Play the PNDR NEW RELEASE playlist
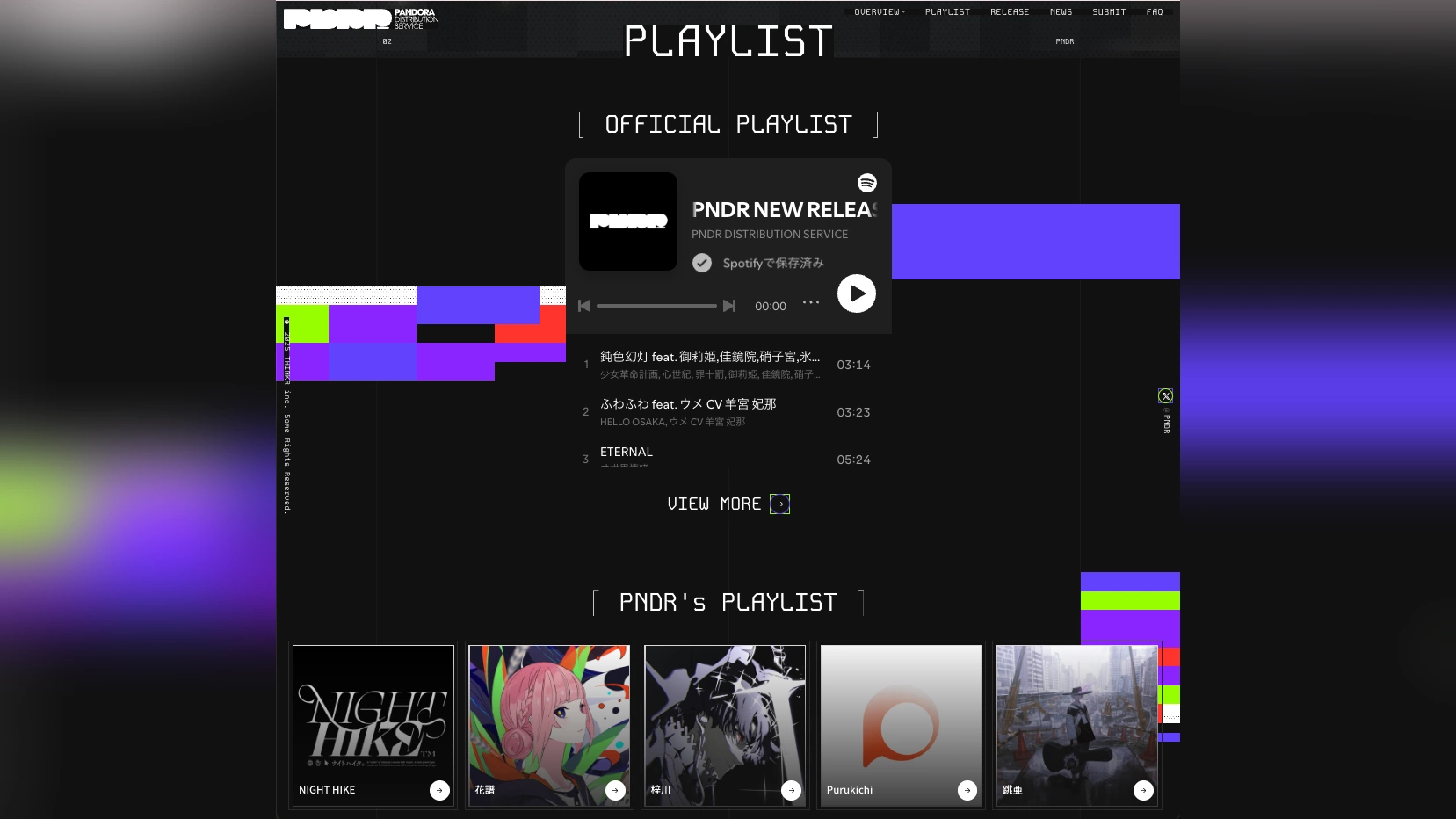Image resolution: width=1456 pixels, height=819 pixels. [857, 294]
